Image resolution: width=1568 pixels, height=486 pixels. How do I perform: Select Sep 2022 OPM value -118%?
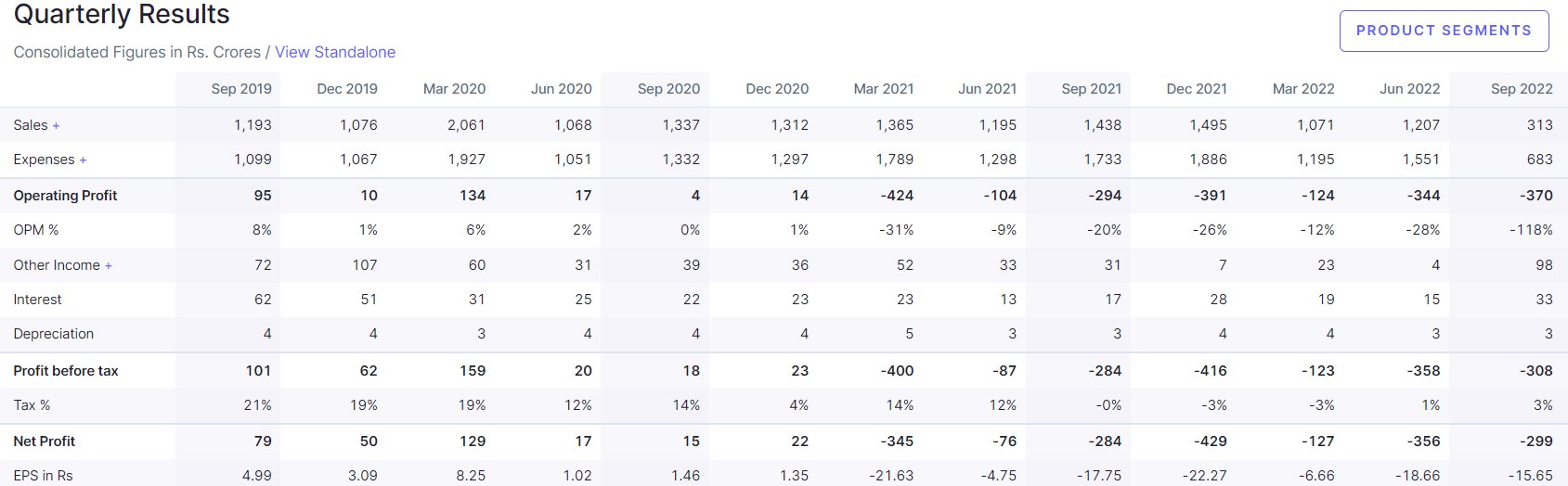1531,230
